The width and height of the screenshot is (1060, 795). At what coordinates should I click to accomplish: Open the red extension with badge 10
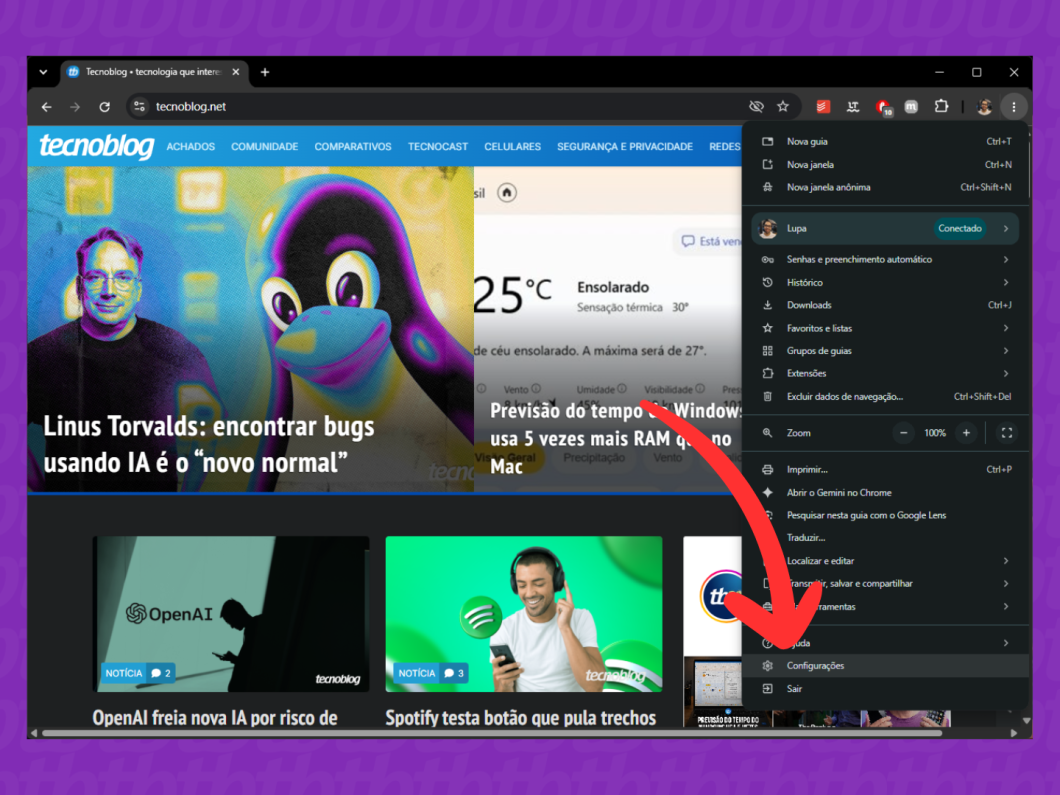(x=884, y=107)
